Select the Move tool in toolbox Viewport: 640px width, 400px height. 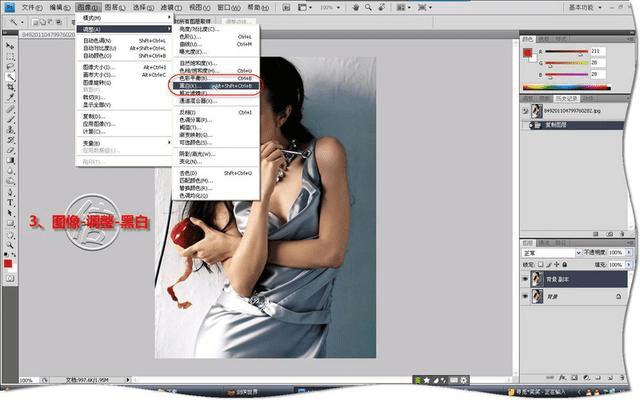10,46
